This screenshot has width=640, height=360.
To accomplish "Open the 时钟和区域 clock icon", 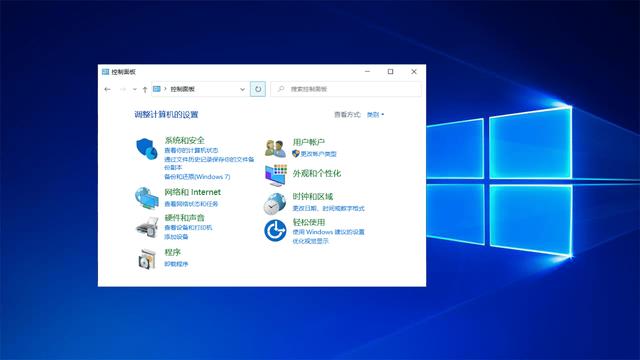I will coord(275,203).
